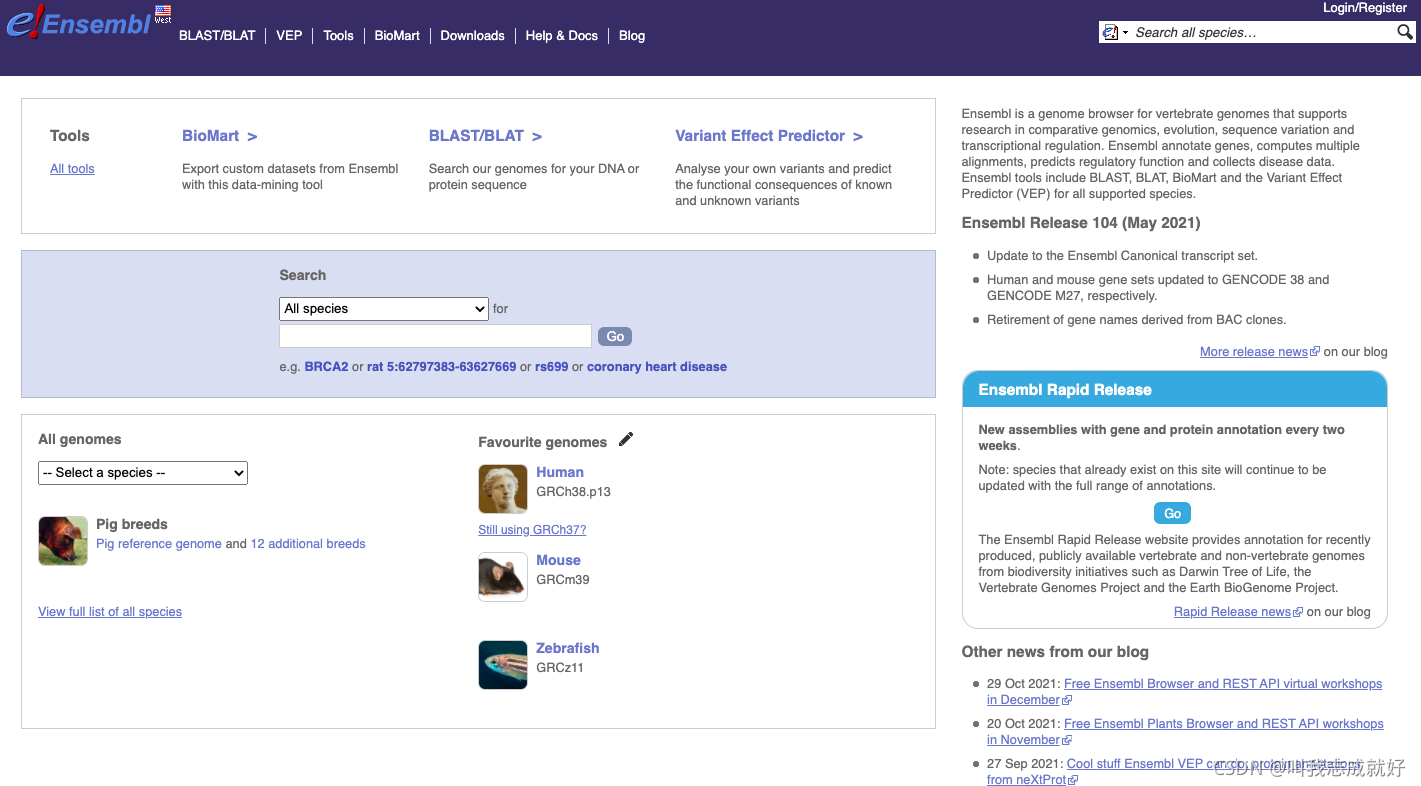The image size is (1421, 786).
Task: Open Blog in the top menu
Action: click(632, 36)
